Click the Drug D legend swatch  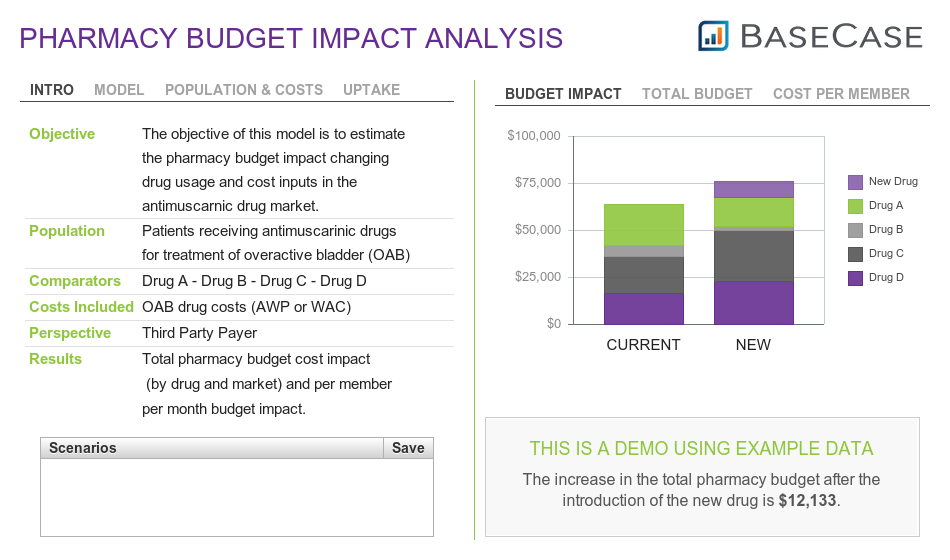[855, 278]
